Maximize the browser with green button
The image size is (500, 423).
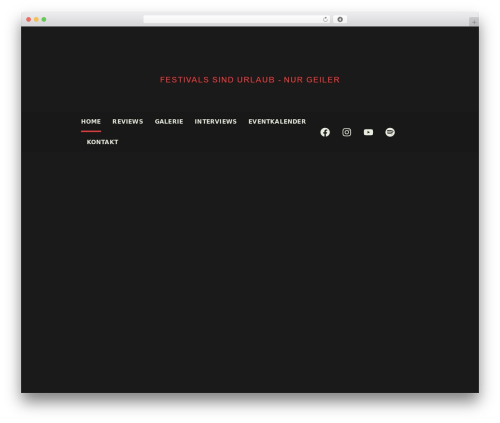tap(44, 19)
